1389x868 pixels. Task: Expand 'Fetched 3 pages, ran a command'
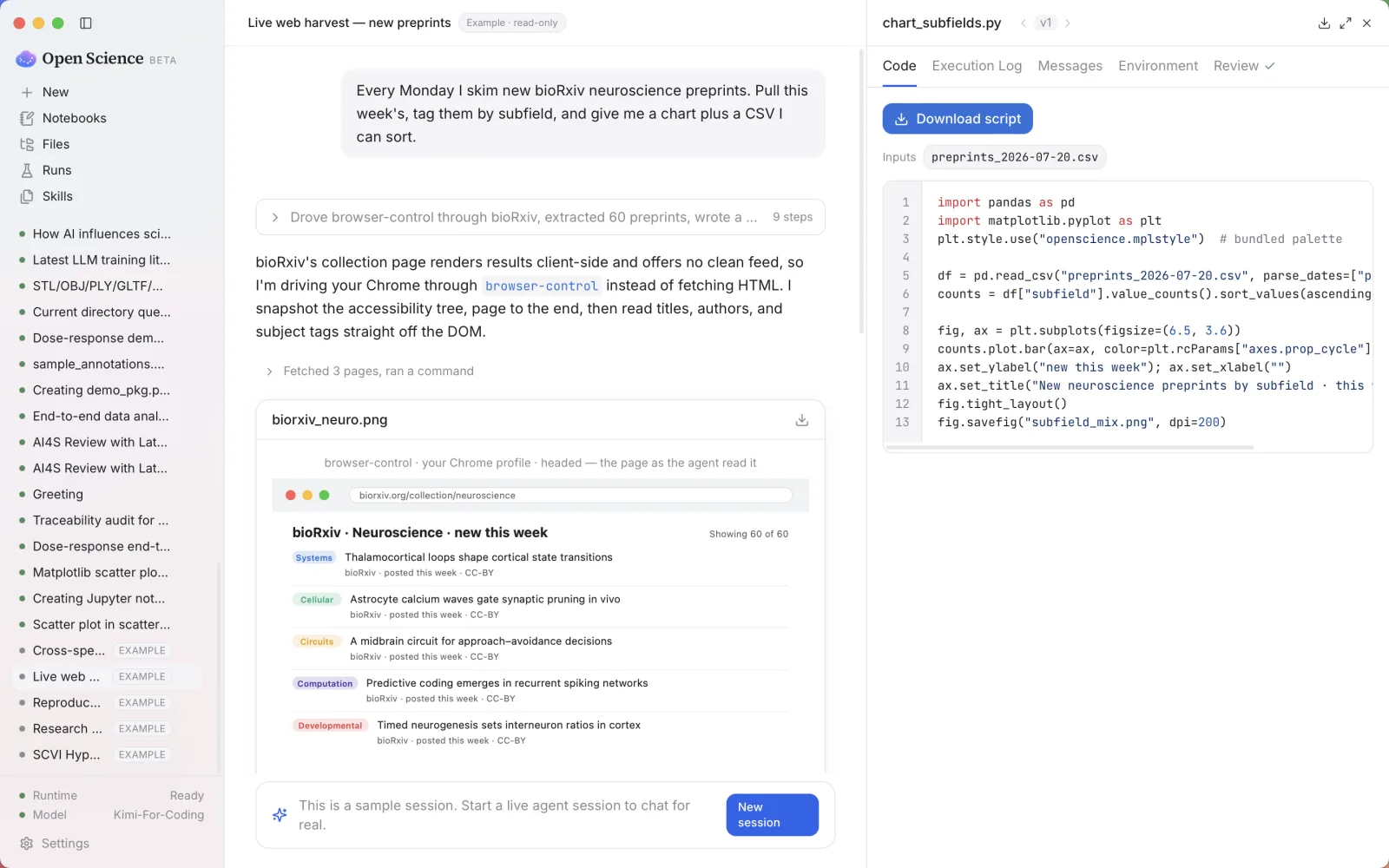371,372
